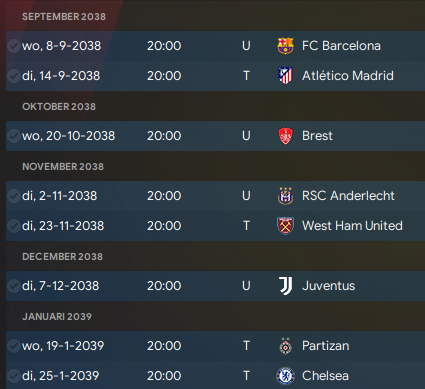Click the Brest club crest

point(285,136)
